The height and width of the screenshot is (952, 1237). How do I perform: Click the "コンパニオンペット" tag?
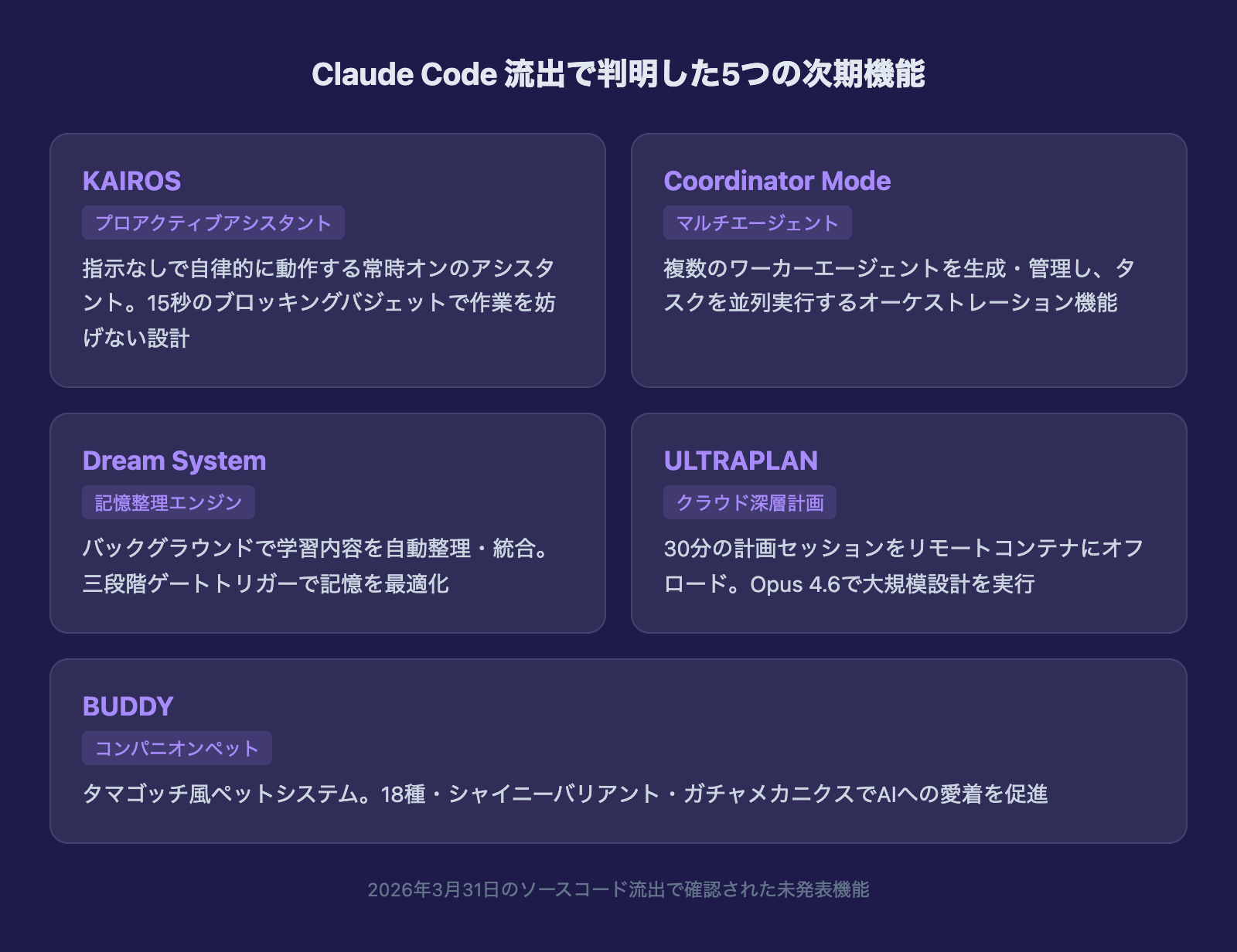177,748
